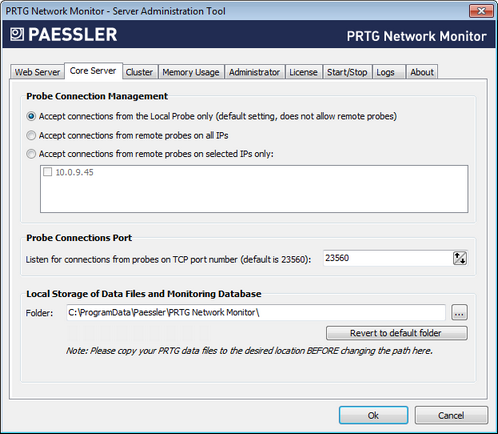Click the Probe Connections Port heading

pos(79,238)
